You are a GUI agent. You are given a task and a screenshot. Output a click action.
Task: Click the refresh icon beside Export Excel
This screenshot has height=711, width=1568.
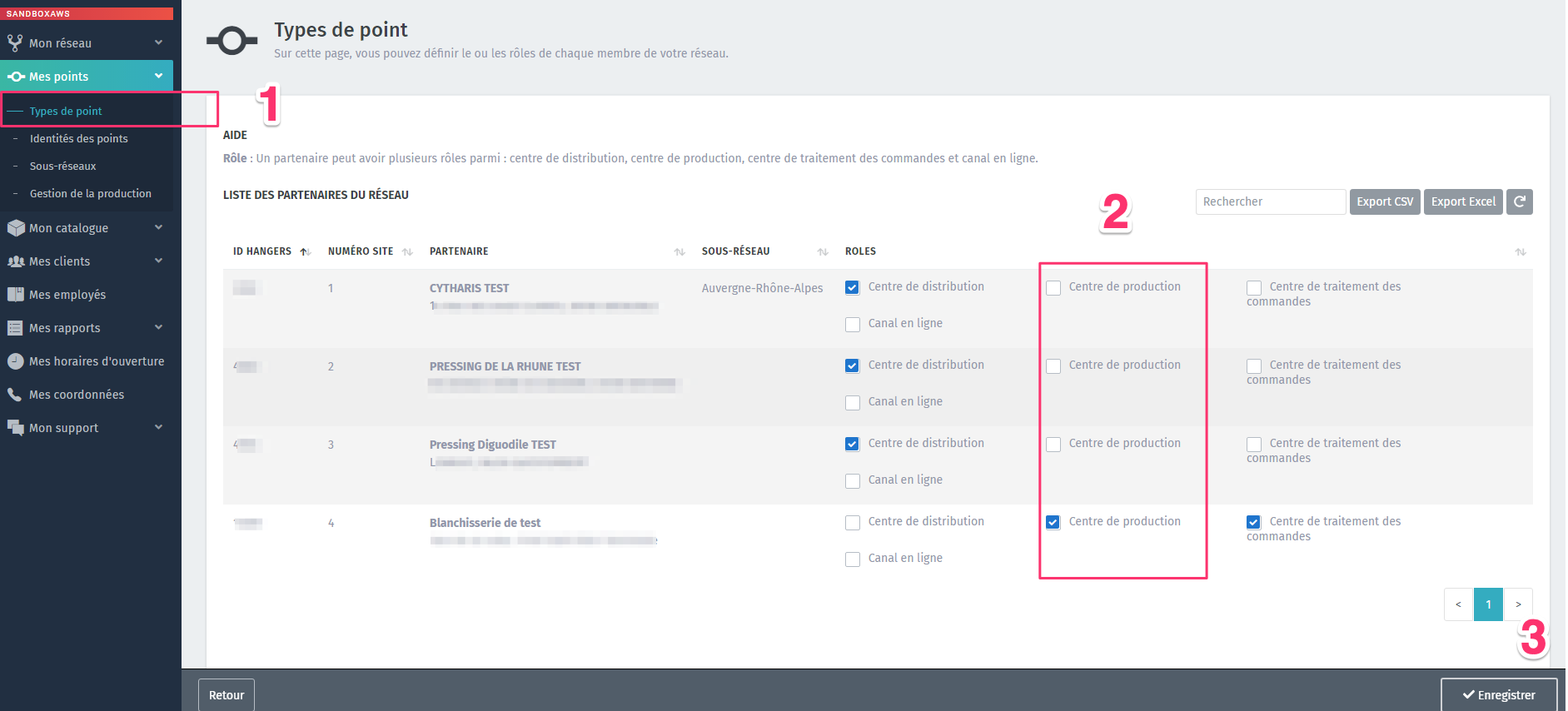[x=1520, y=201]
